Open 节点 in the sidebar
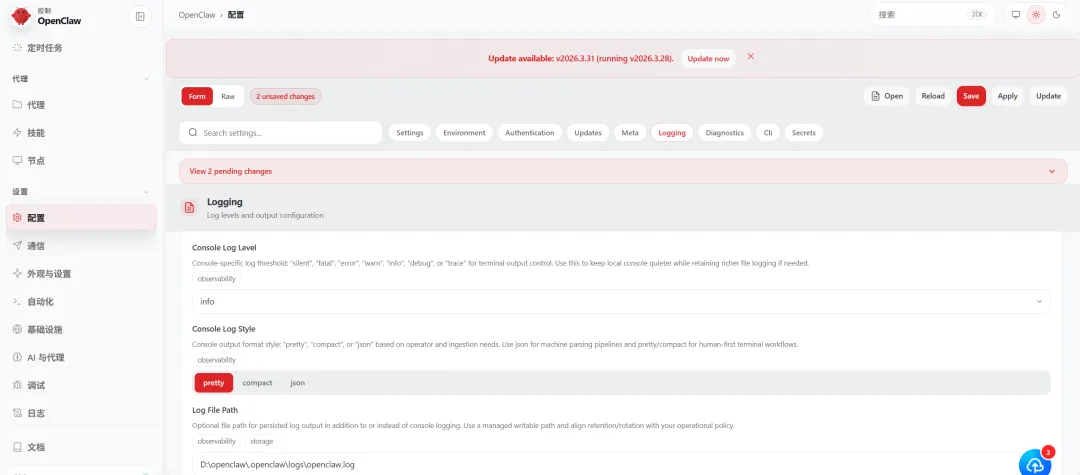 pos(81,160)
